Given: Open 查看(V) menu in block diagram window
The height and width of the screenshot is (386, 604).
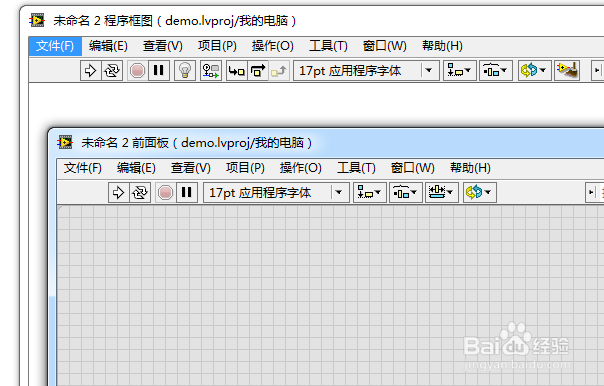Looking at the screenshot, I should pyautogui.click(x=163, y=46).
